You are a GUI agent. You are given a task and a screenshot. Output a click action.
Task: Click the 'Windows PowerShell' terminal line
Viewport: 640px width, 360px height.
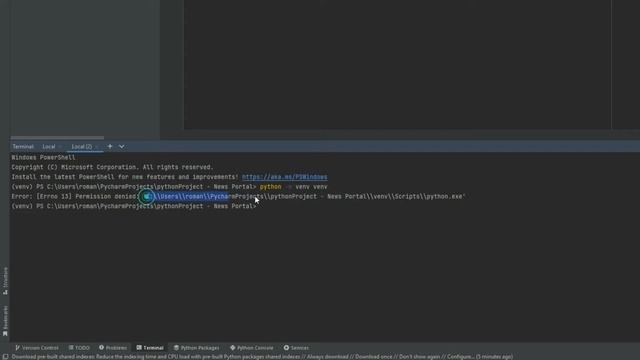pos(43,158)
